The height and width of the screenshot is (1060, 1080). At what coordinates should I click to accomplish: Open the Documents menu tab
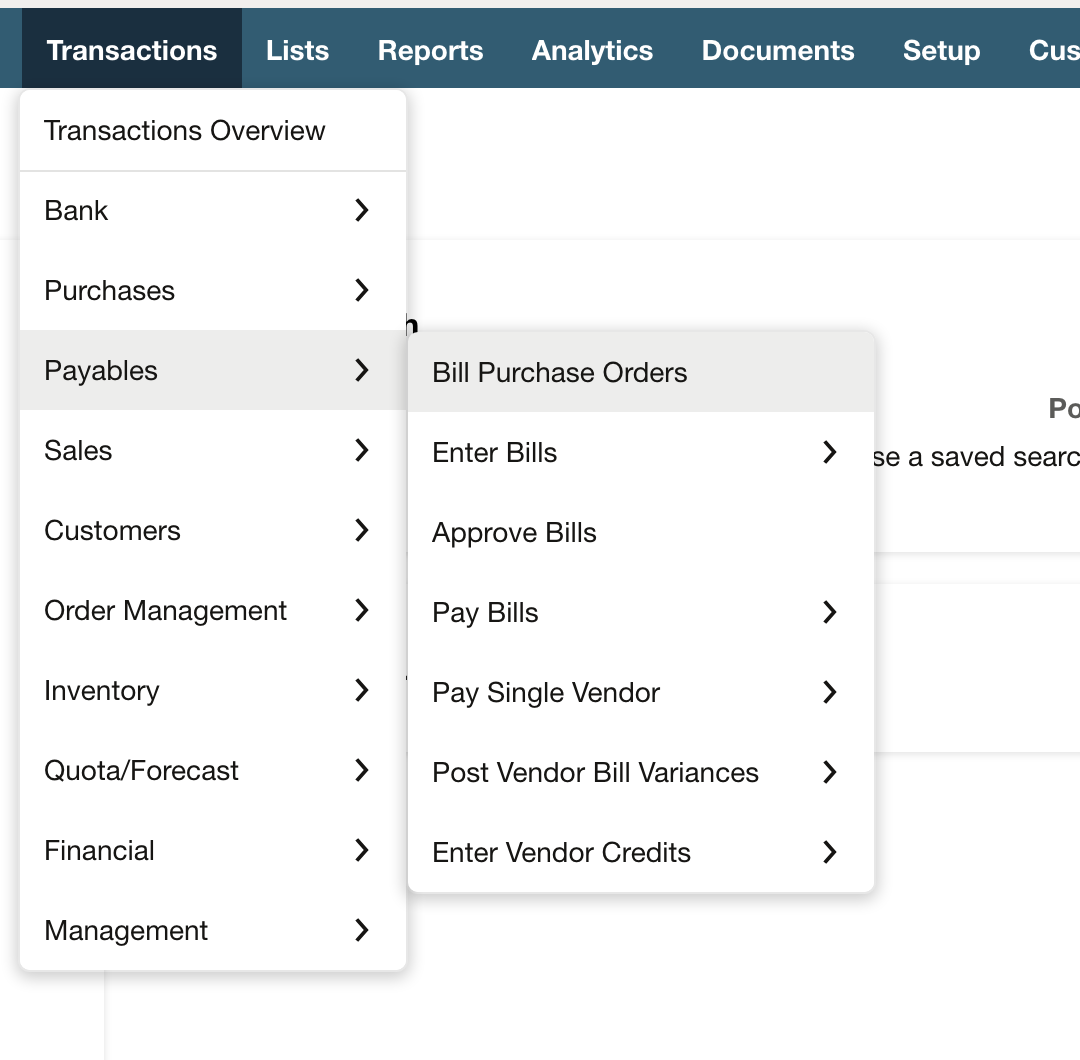778,49
